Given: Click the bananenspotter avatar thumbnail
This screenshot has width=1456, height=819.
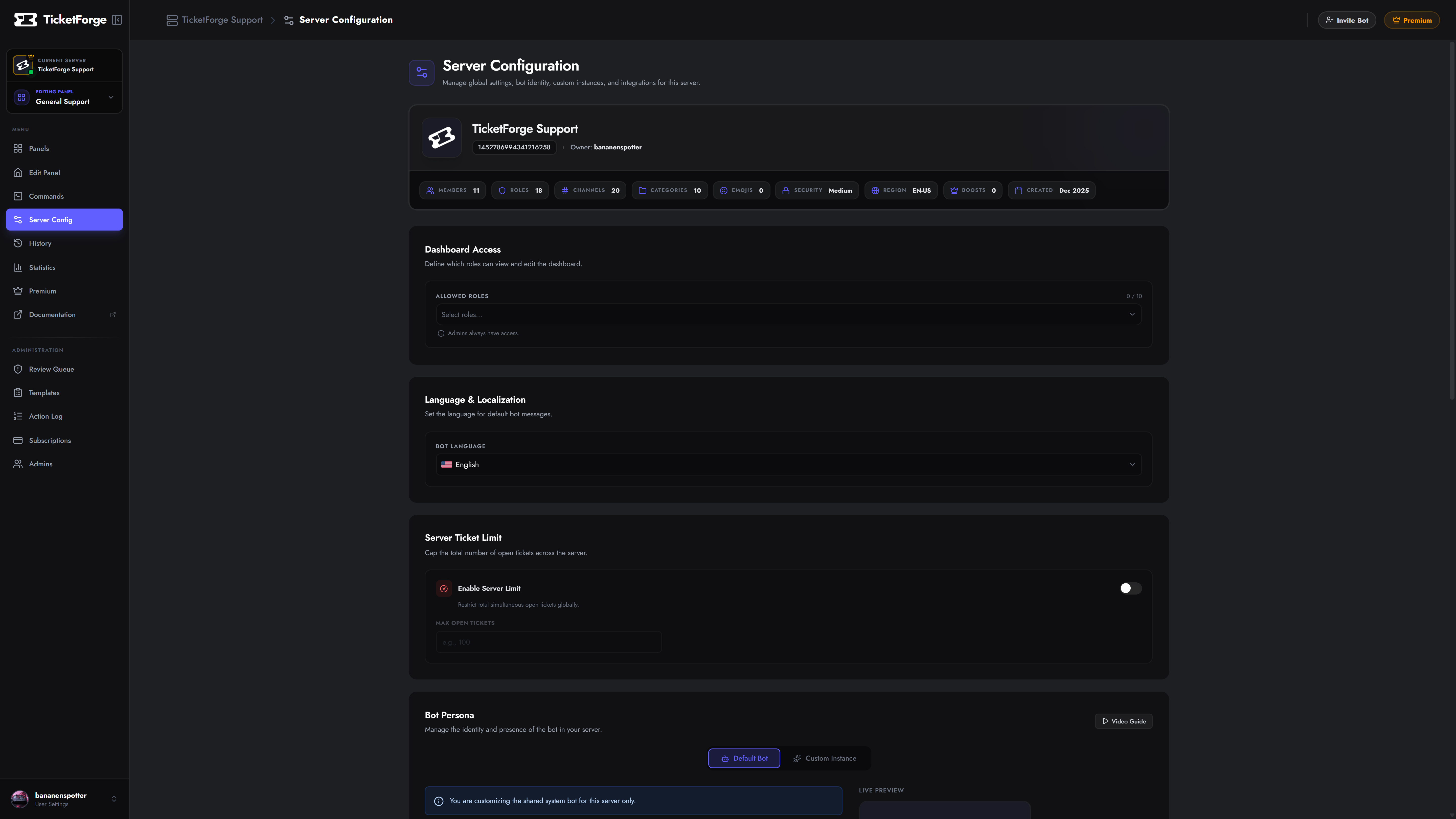Looking at the screenshot, I should 20,799.
